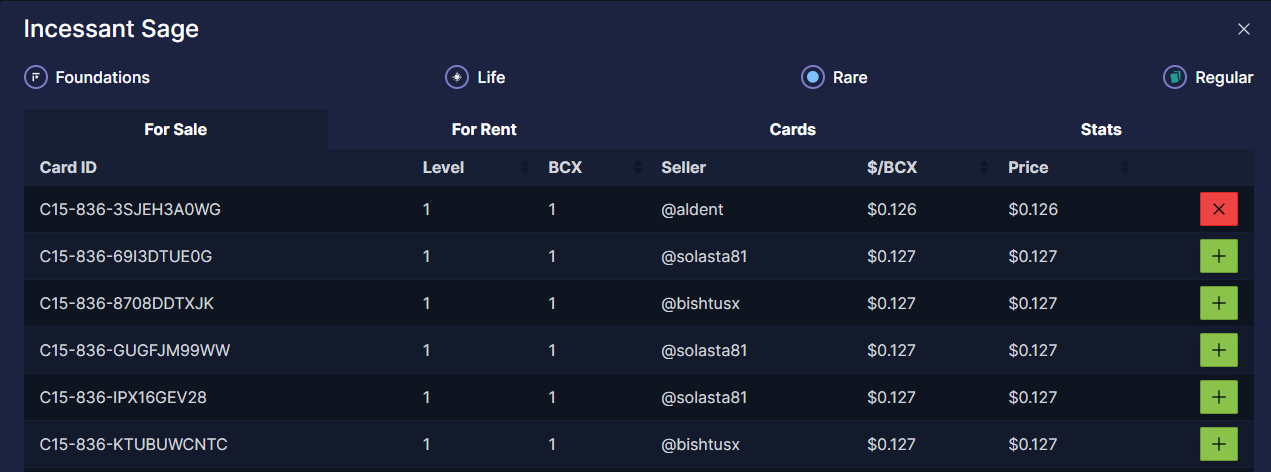Open the Stats tab

[x=1101, y=129]
